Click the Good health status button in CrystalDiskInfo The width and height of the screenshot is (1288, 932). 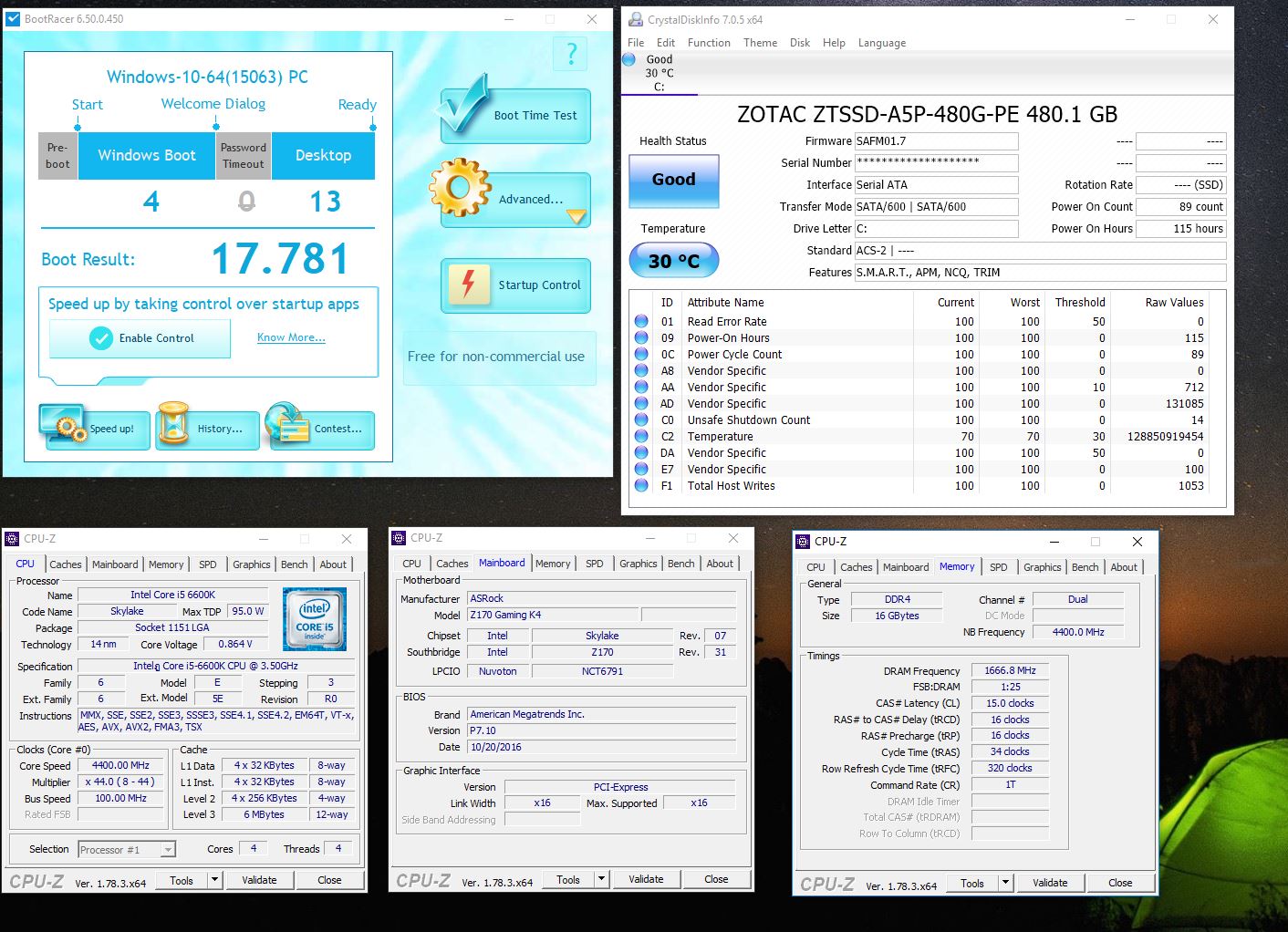(674, 180)
